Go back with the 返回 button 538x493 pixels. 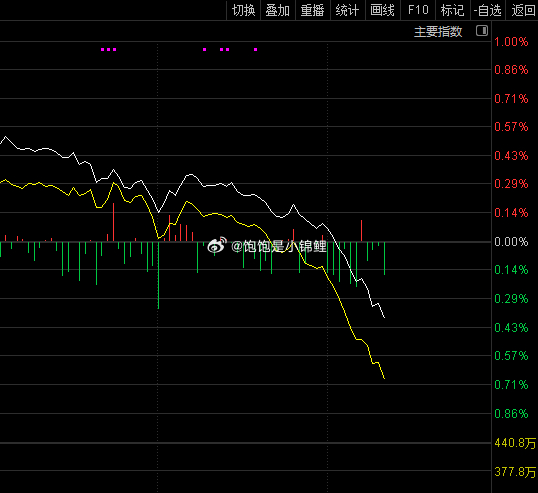[523, 10]
